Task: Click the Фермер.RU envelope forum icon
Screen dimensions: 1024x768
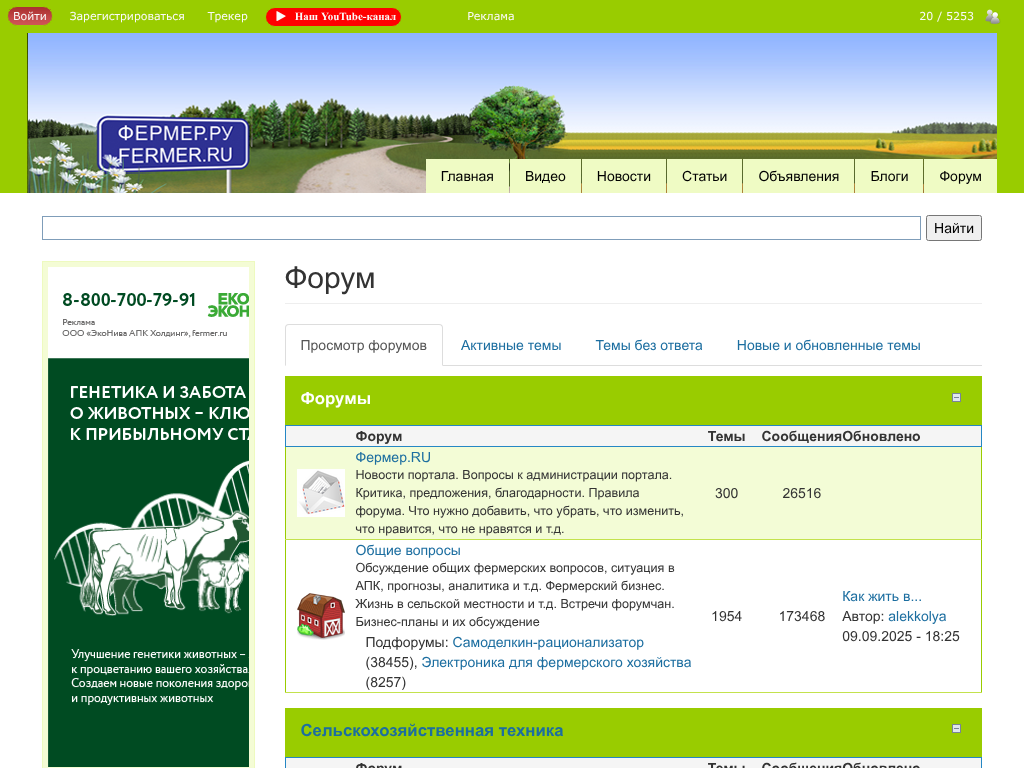Action: pyautogui.click(x=320, y=493)
